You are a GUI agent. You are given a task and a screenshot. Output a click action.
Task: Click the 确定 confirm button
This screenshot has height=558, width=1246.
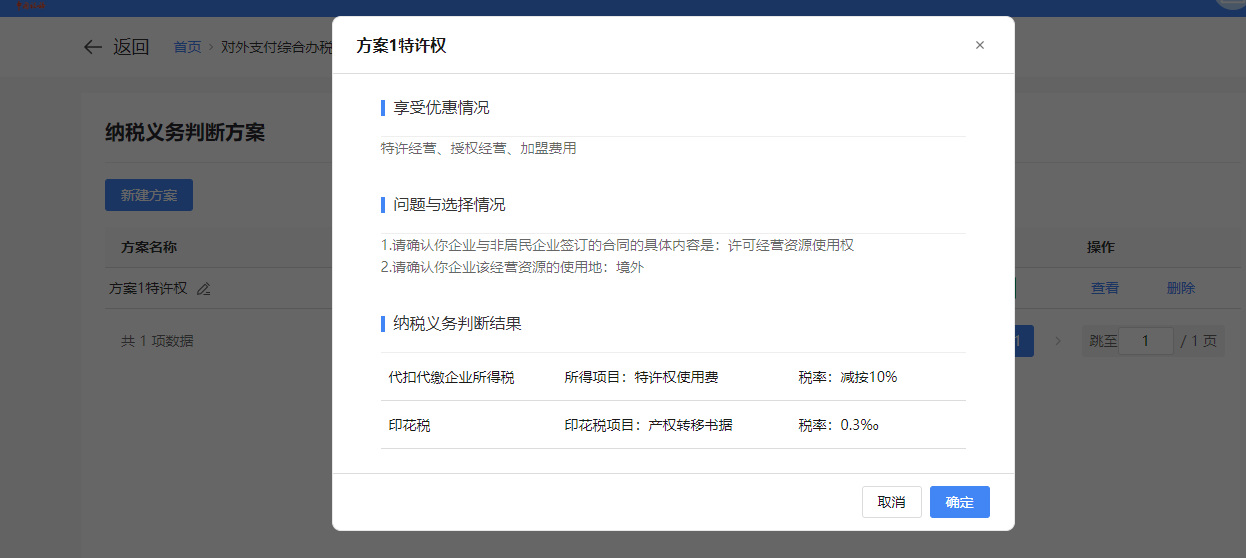click(959, 502)
